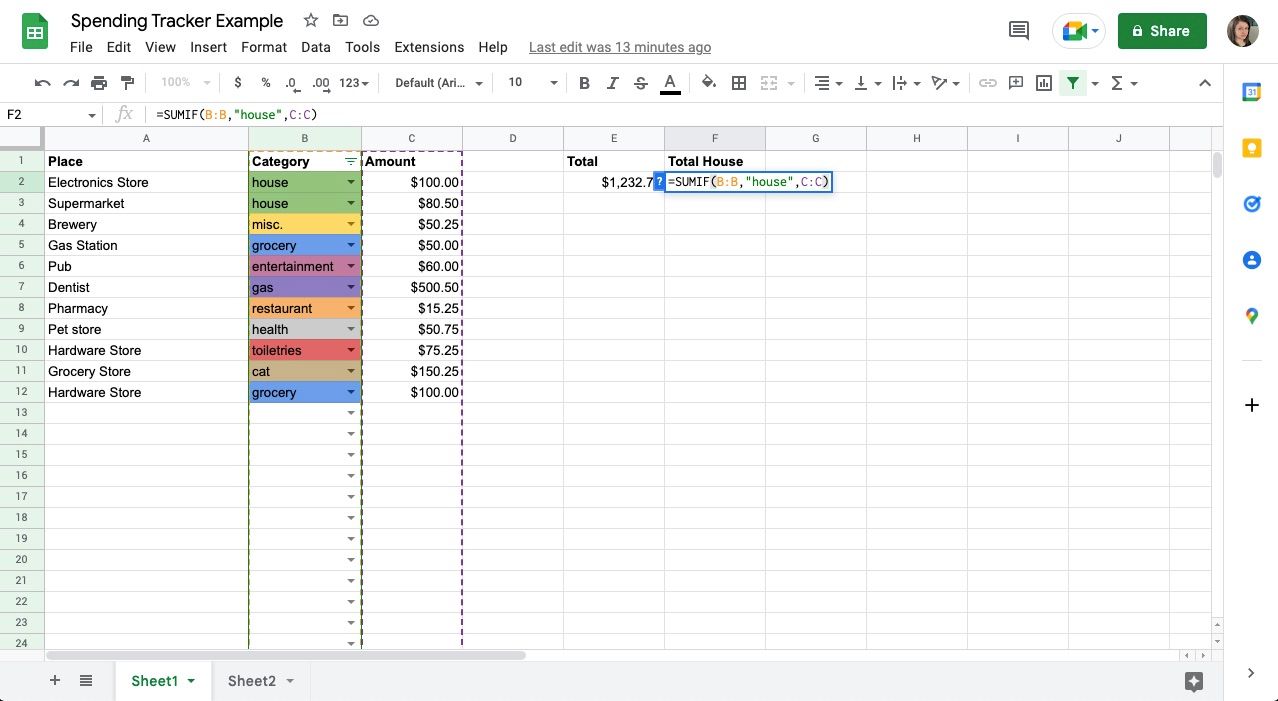Open text rotation options
1278x701 pixels.
(x=945, y=83)
